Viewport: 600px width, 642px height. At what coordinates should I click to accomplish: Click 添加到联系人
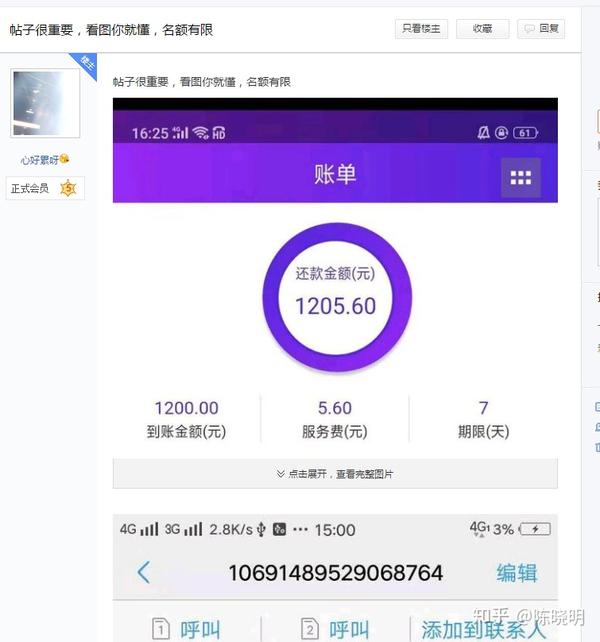tap(483, 629)
